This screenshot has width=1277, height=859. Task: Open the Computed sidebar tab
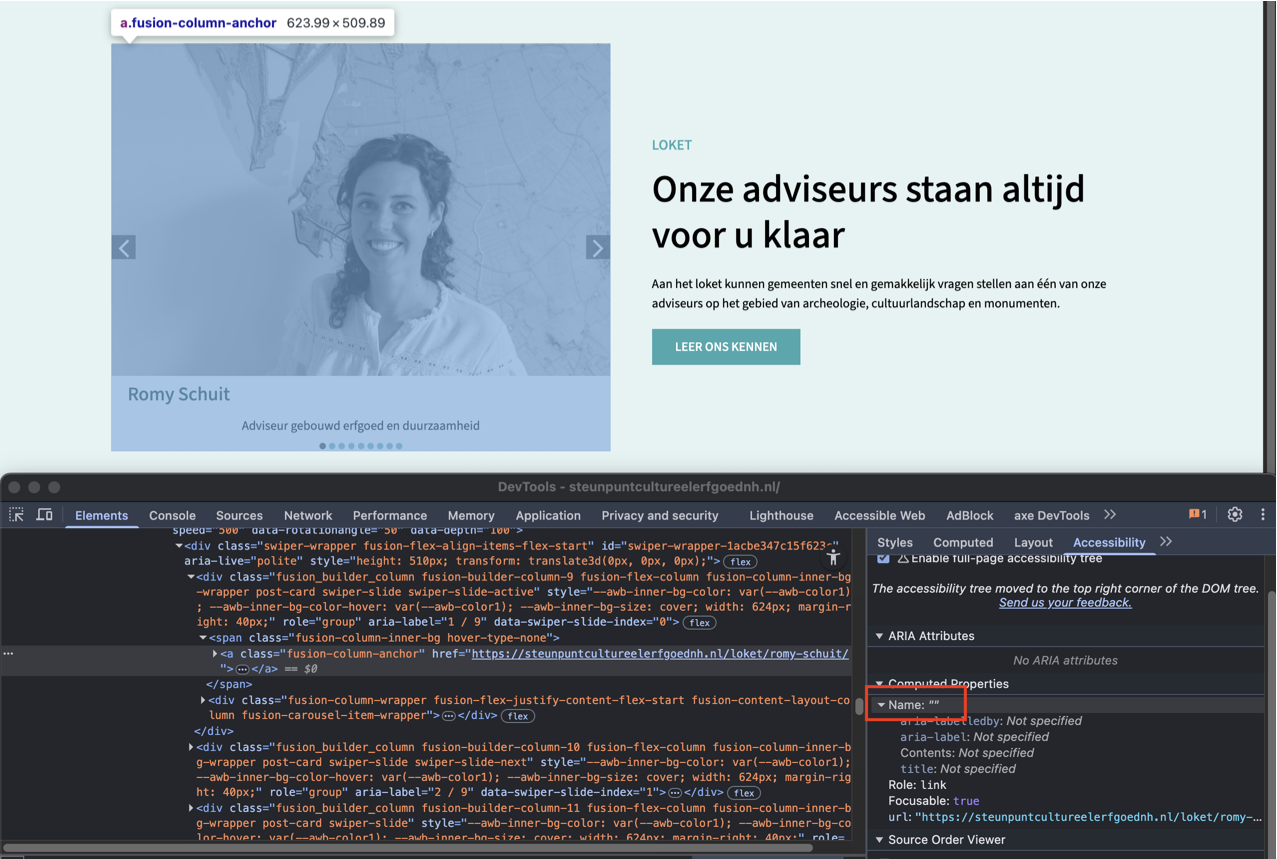[x=963, y=542]
